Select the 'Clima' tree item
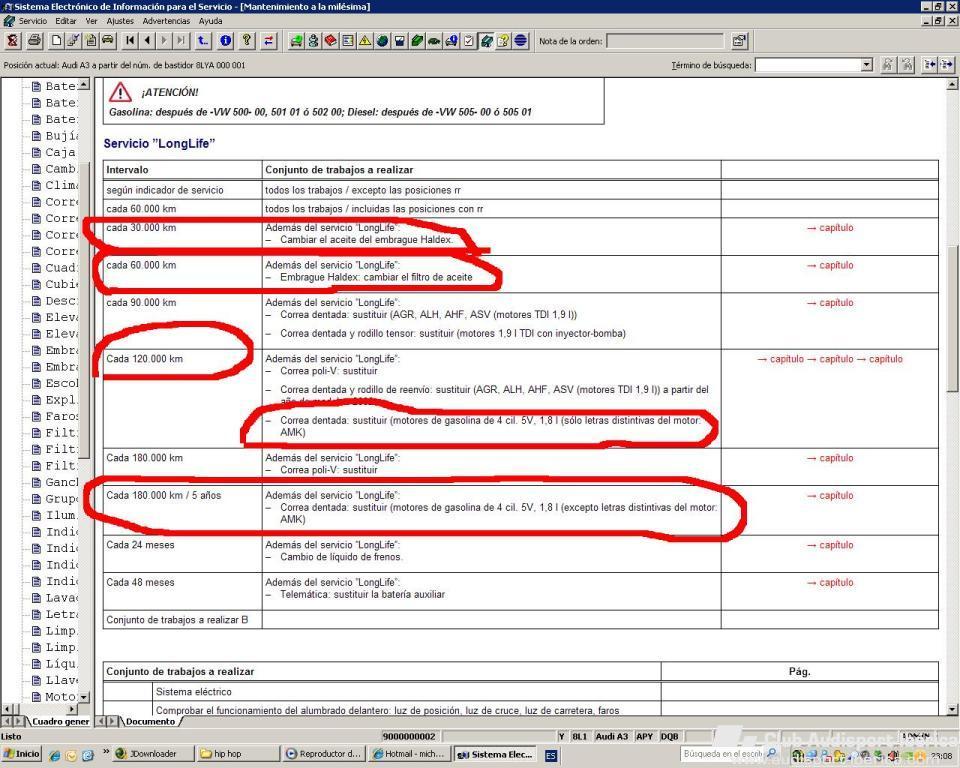The image size is (960, 768). [55, 186]
